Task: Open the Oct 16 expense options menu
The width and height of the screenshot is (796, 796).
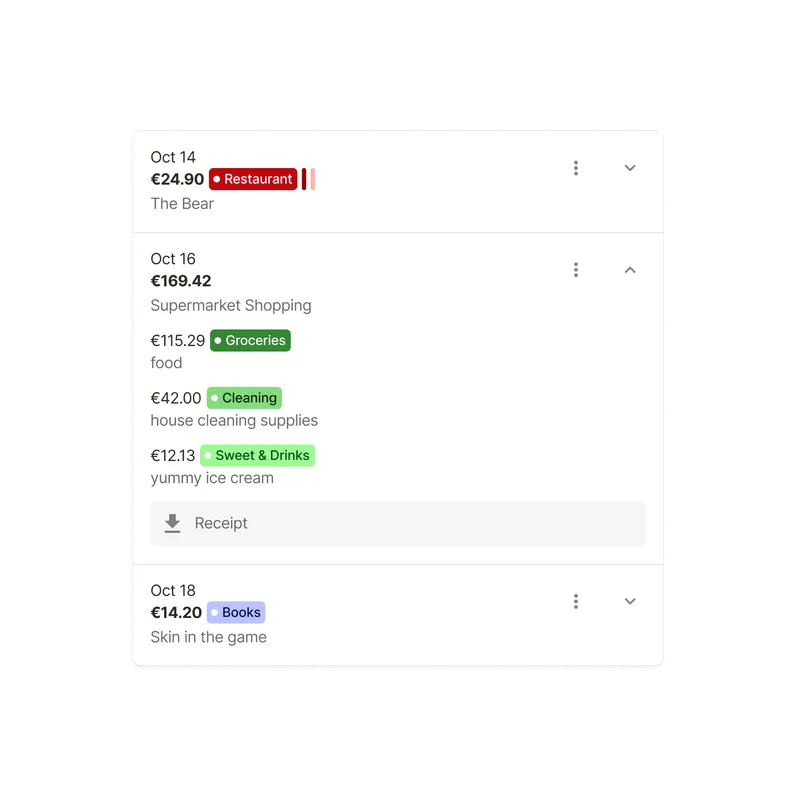Action: click(575, 270)
